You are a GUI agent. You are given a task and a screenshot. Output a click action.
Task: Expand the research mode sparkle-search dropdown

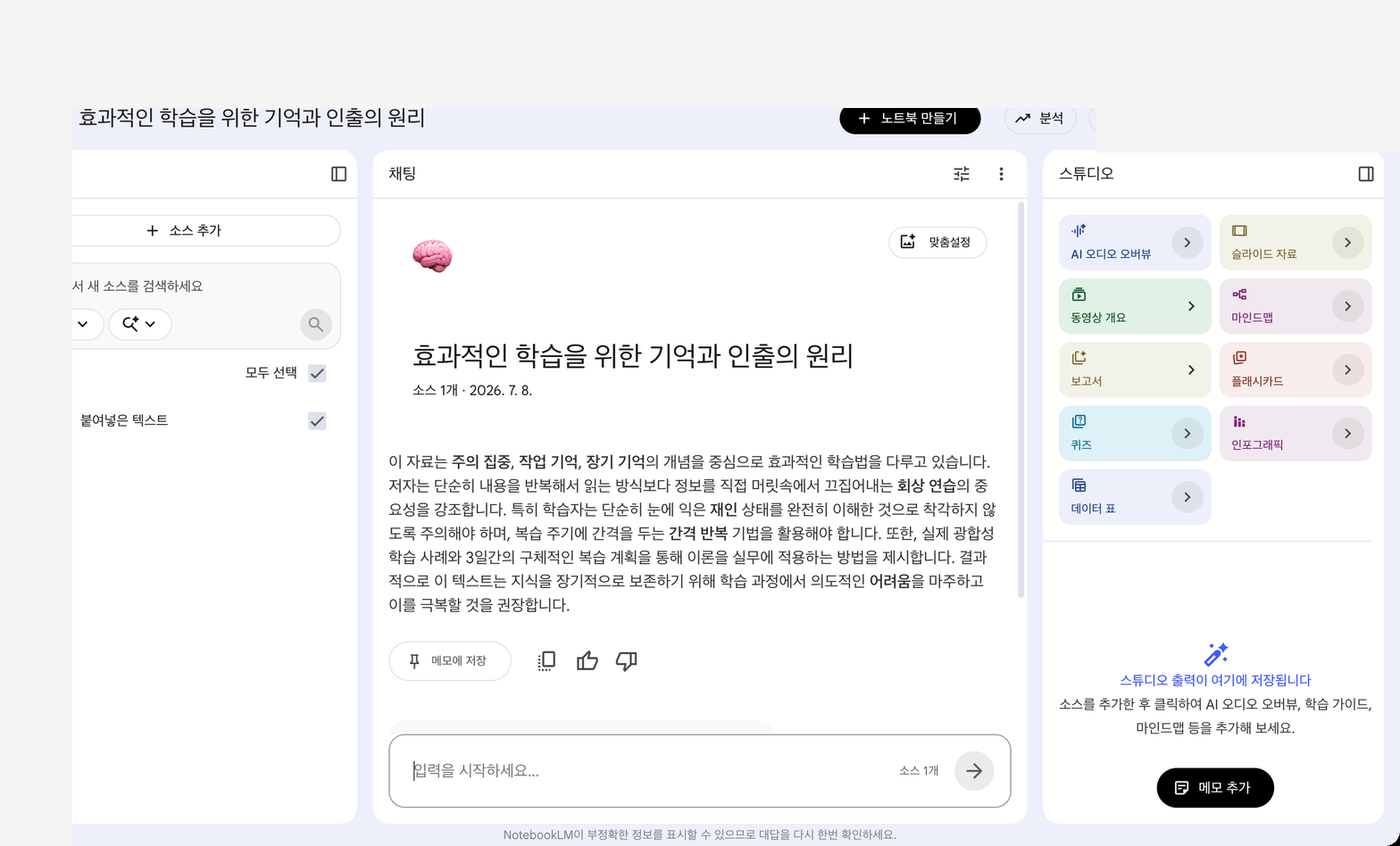(x=140, y=324)
